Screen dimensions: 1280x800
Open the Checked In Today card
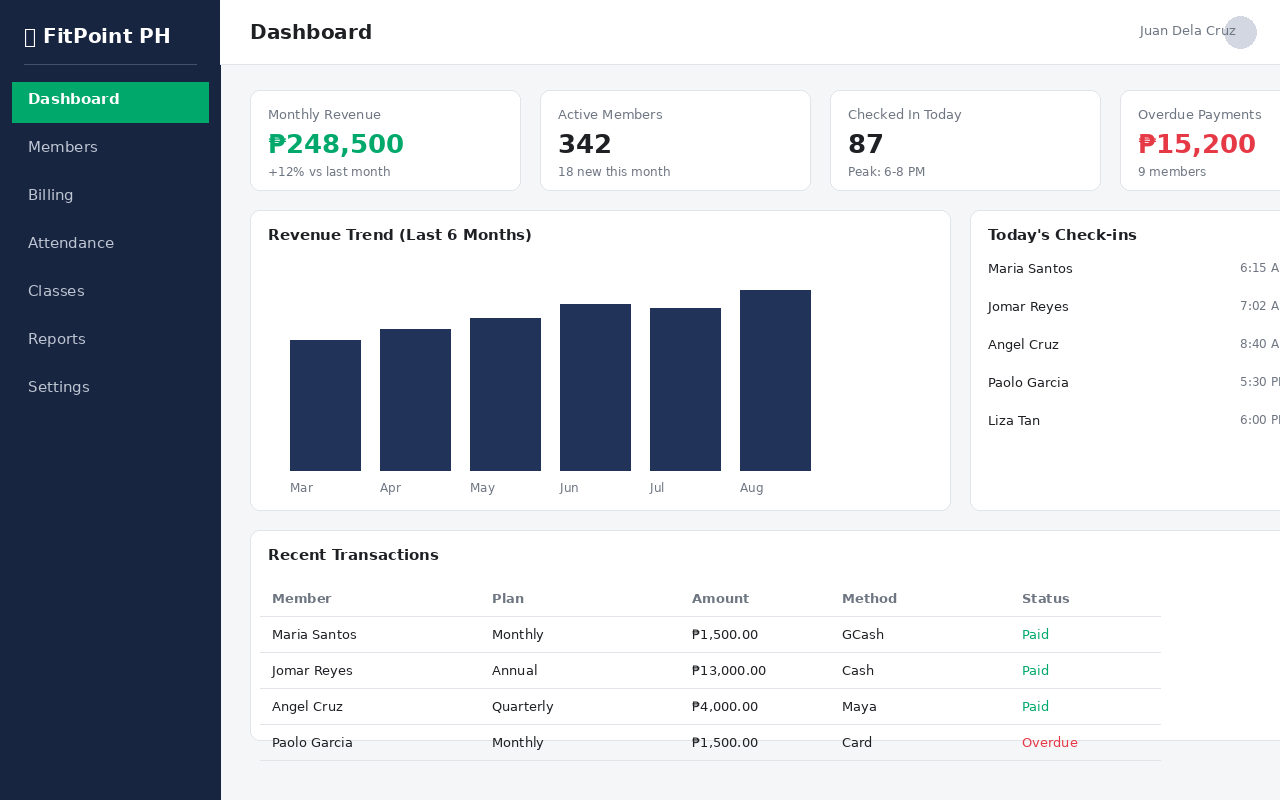(x=965, y=140)
